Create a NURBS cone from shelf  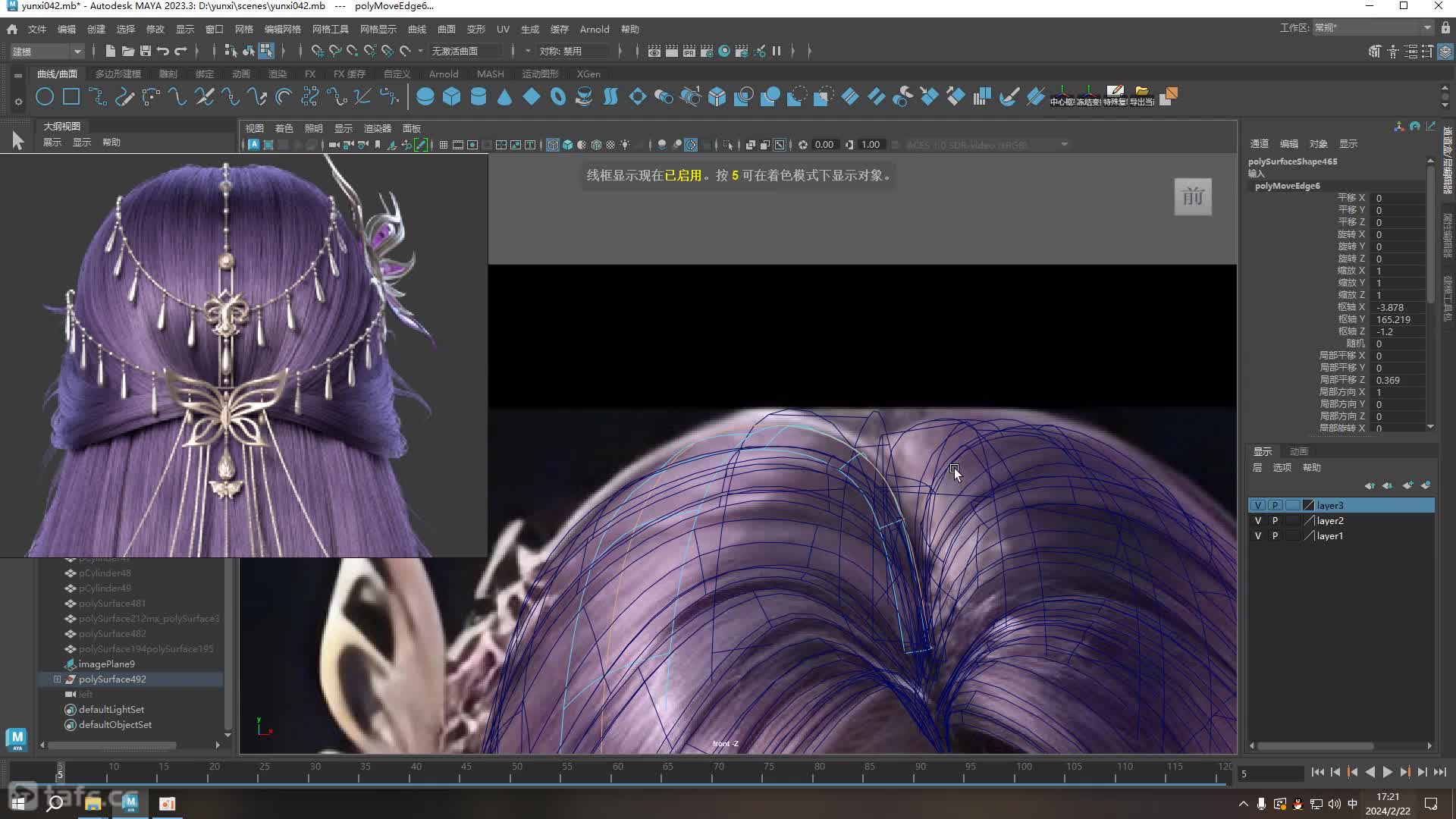pos(504,96)
